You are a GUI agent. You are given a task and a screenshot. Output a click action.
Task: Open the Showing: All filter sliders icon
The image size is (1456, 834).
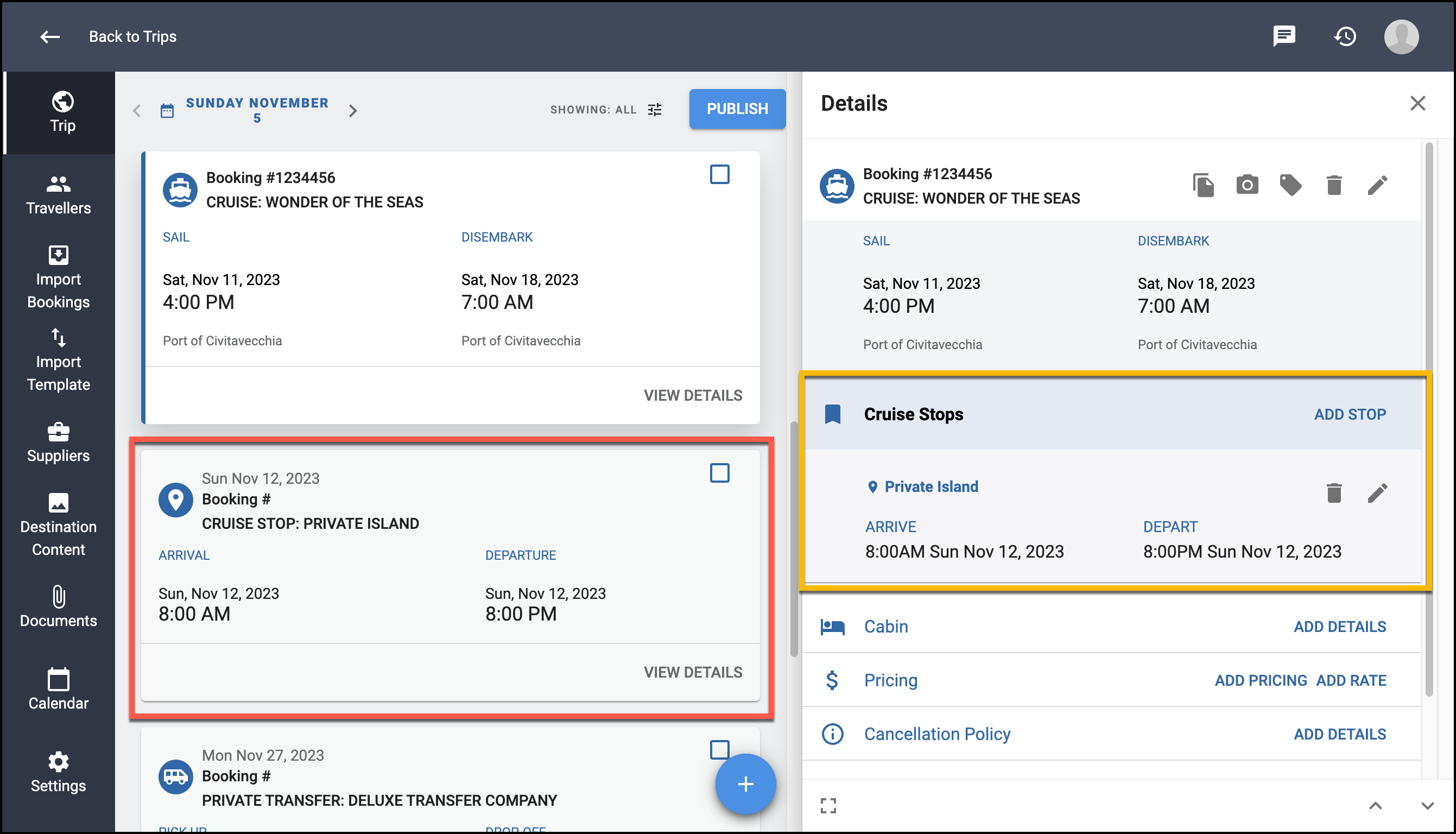point(654,109)
